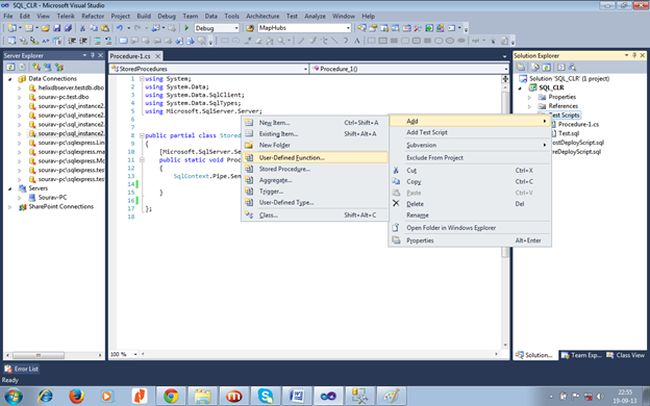
Task: Click the Server Explorer horizontal scrollbar thumb
Action: [x=38, y=355]
